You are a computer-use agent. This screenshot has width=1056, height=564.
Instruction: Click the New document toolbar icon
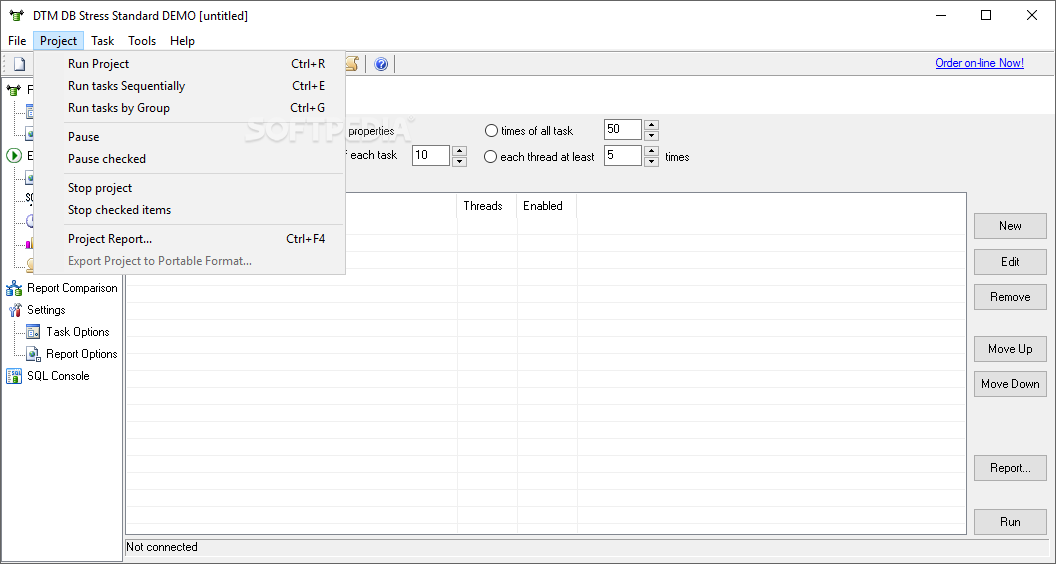(x=20, y=64)
